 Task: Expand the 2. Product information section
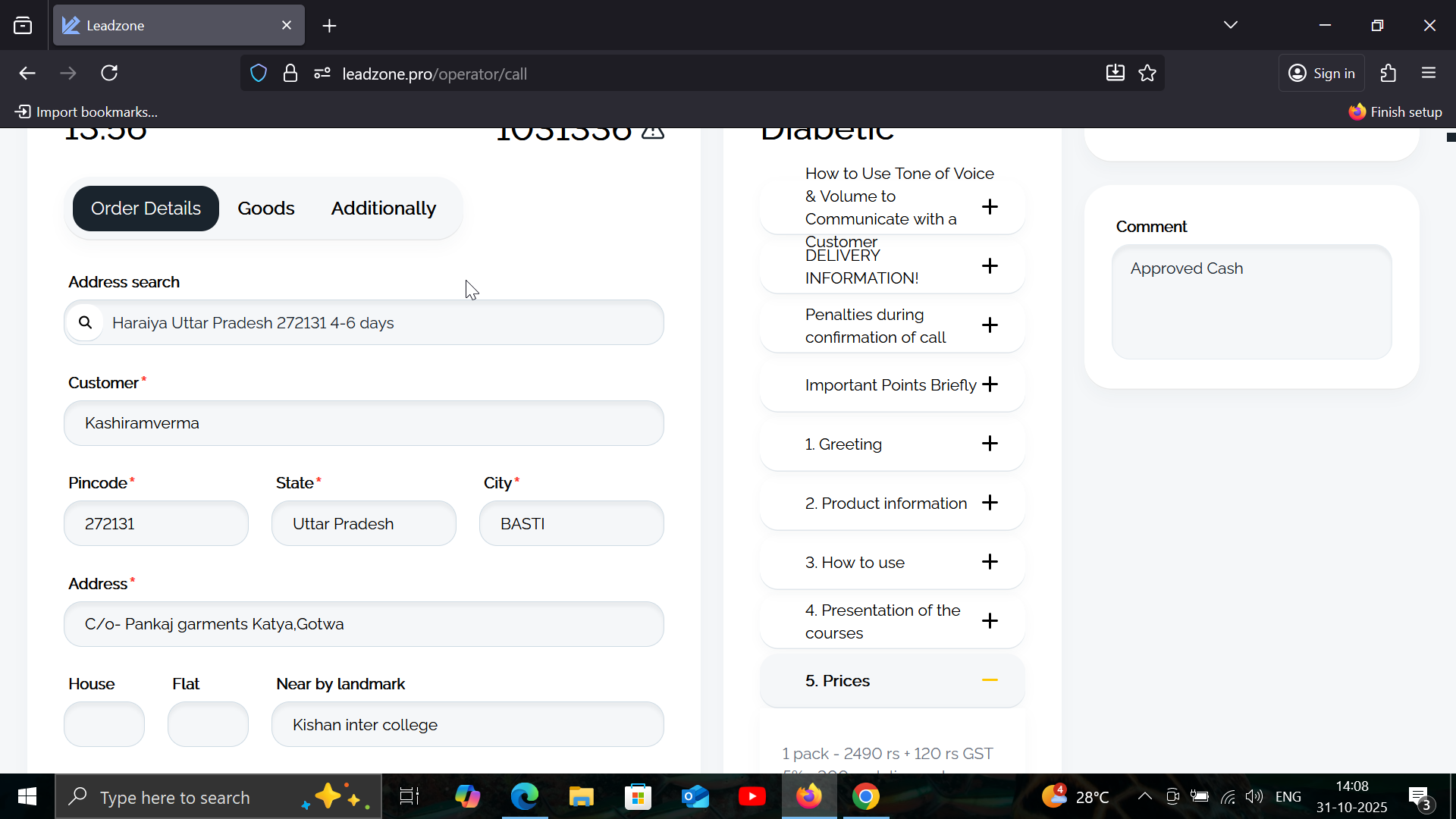pyautogui.click(x=990, y=503)
